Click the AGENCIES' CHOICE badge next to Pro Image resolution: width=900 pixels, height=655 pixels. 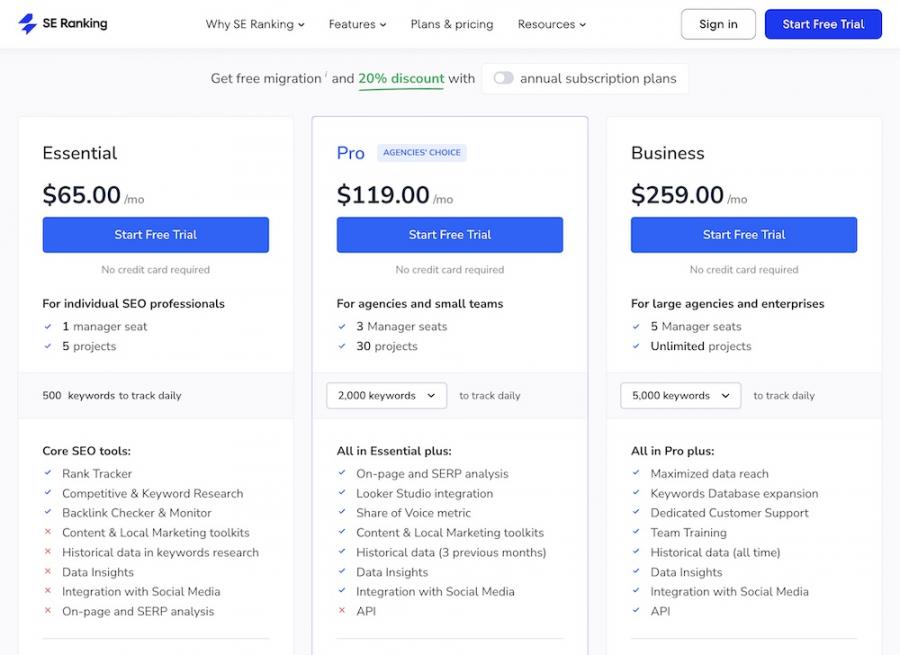click(420, 152)
